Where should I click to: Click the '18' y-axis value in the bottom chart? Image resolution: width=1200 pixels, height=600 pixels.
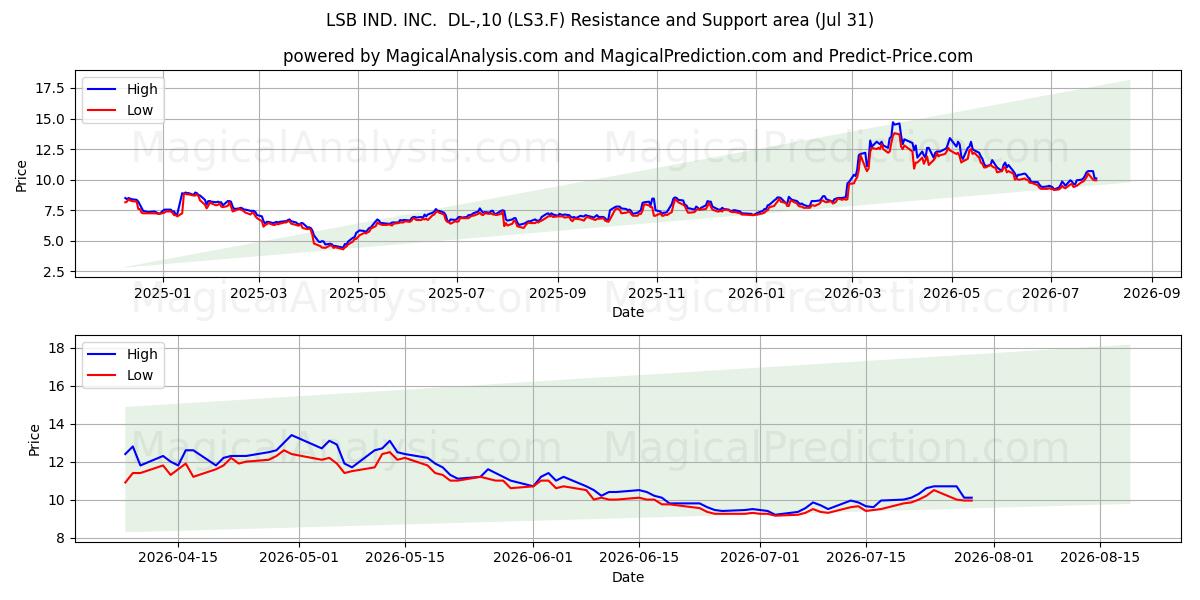57,348
